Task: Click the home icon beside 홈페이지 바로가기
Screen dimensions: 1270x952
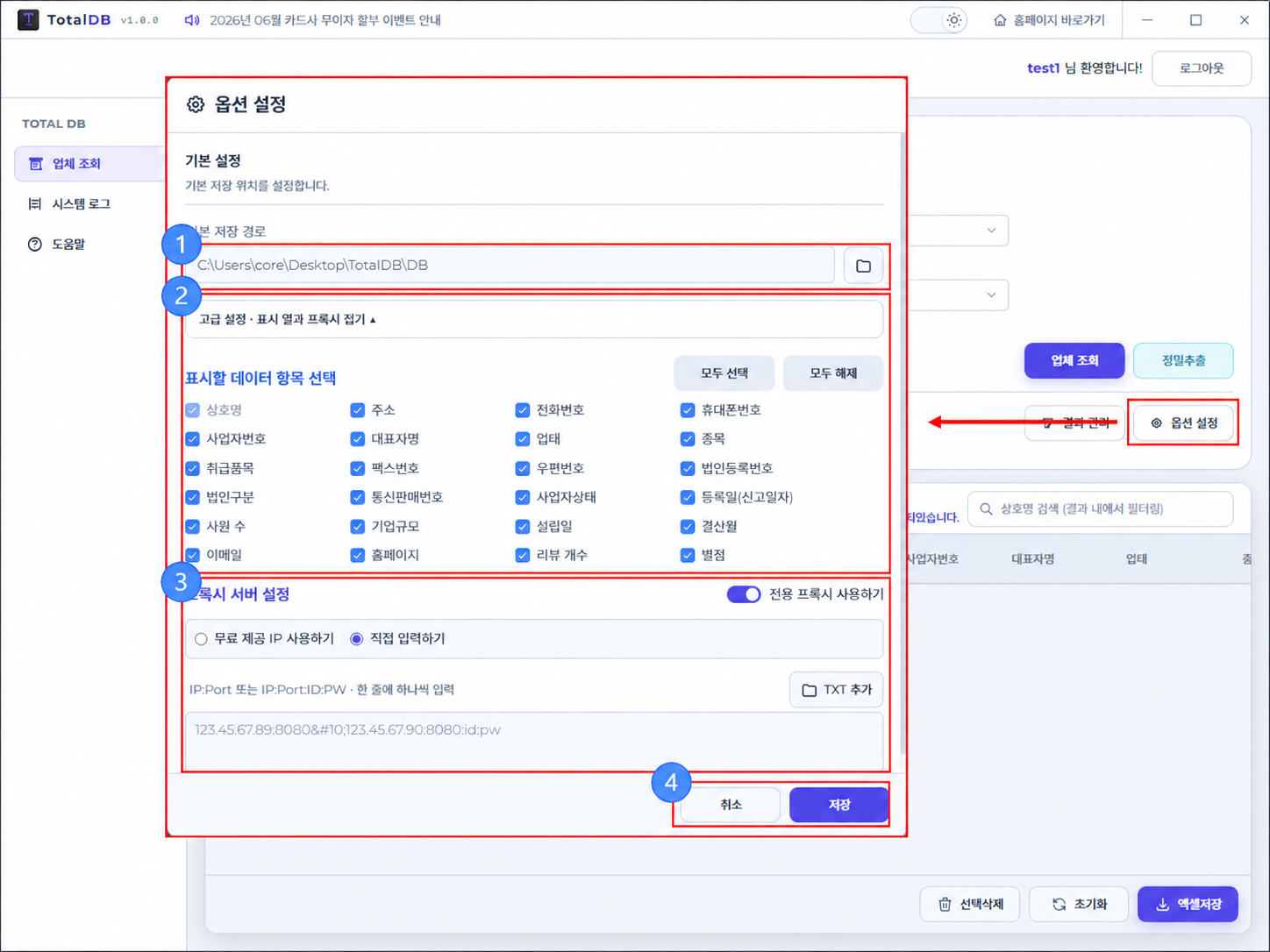Action: click(x=1000, y=20)
